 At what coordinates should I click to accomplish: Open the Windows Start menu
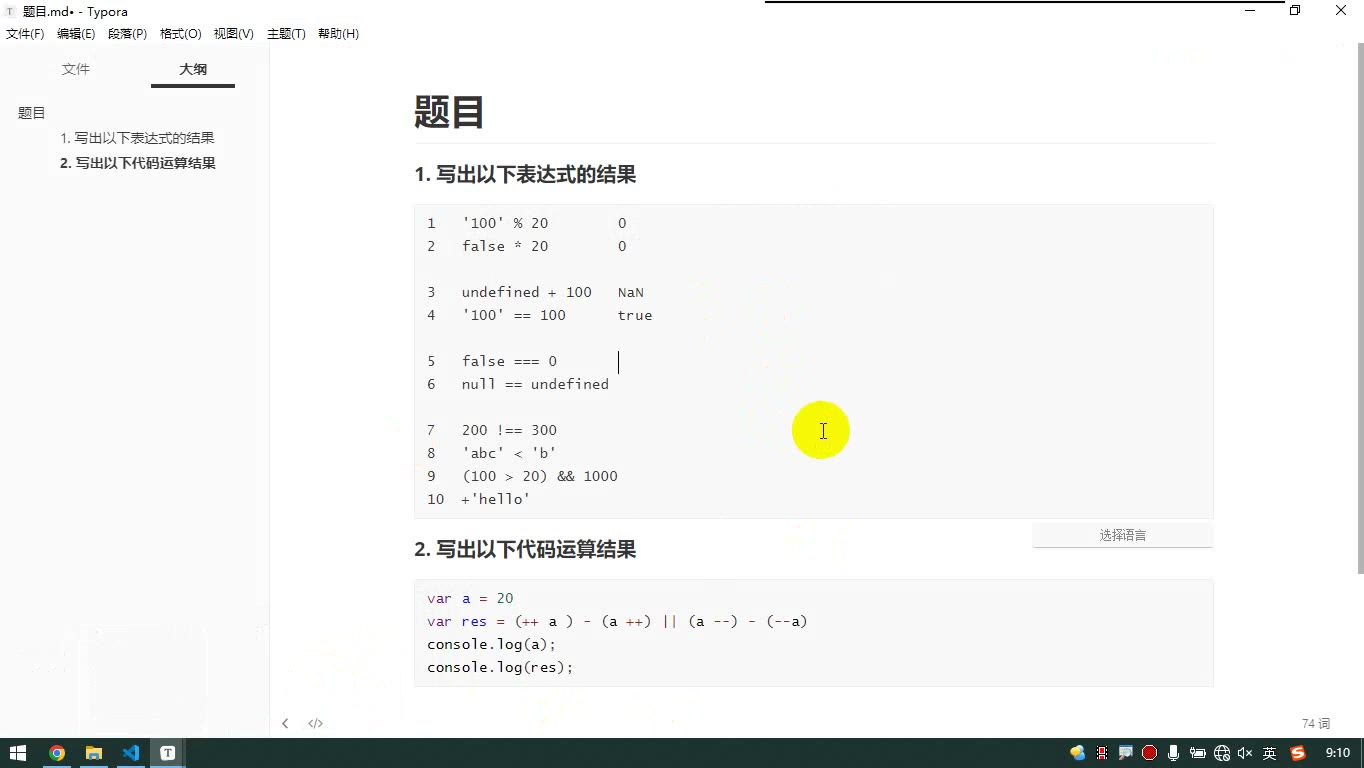click(18, 753)
